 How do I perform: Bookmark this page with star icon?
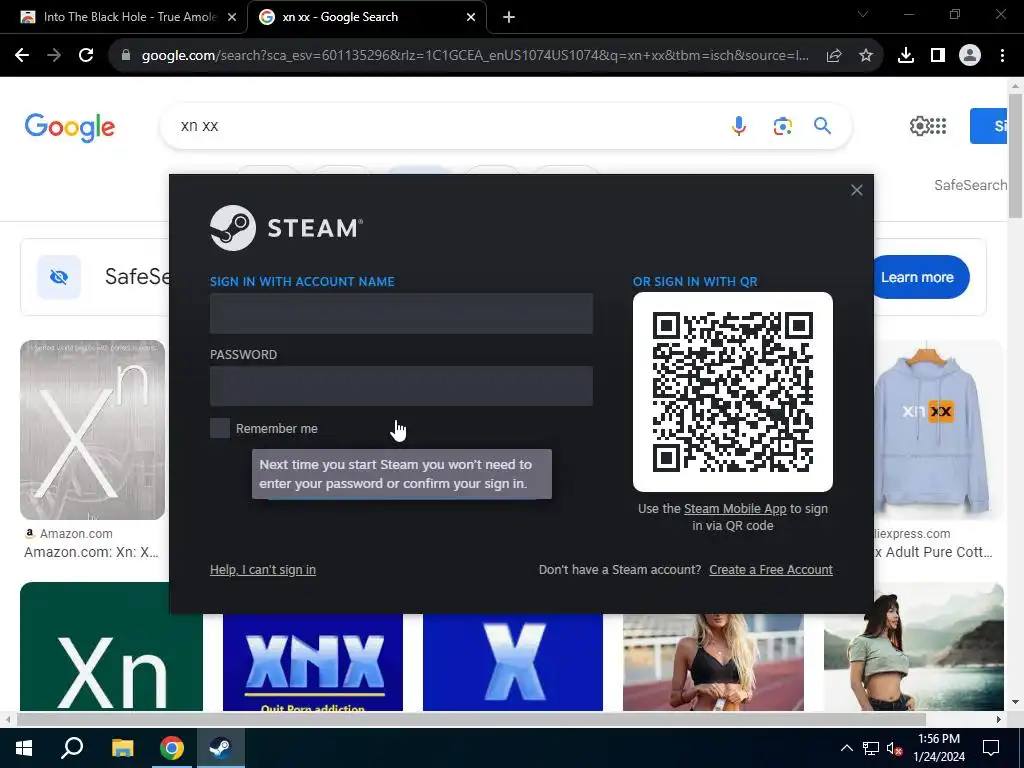click(x=866, y=56)
